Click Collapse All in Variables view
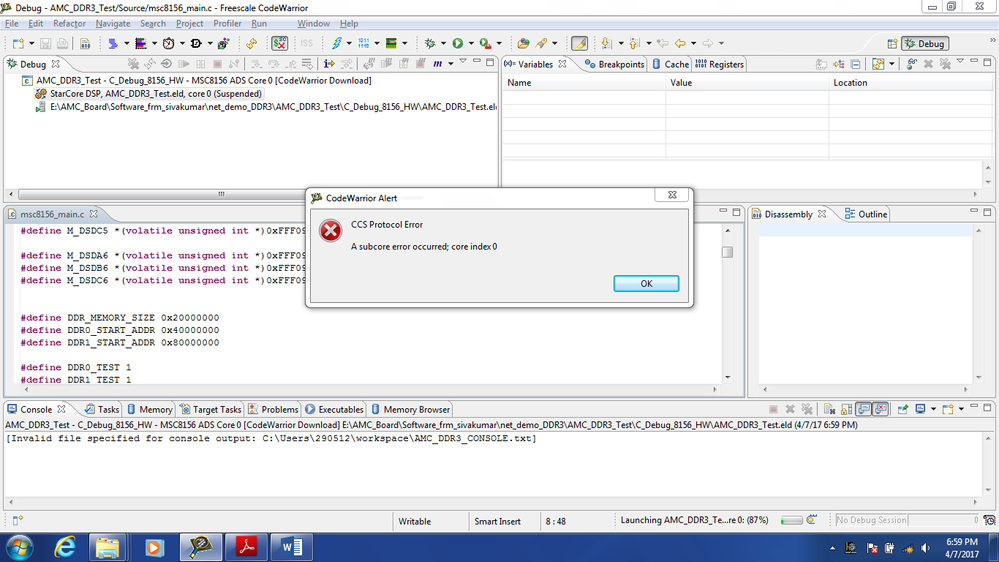 pos(856,64)
